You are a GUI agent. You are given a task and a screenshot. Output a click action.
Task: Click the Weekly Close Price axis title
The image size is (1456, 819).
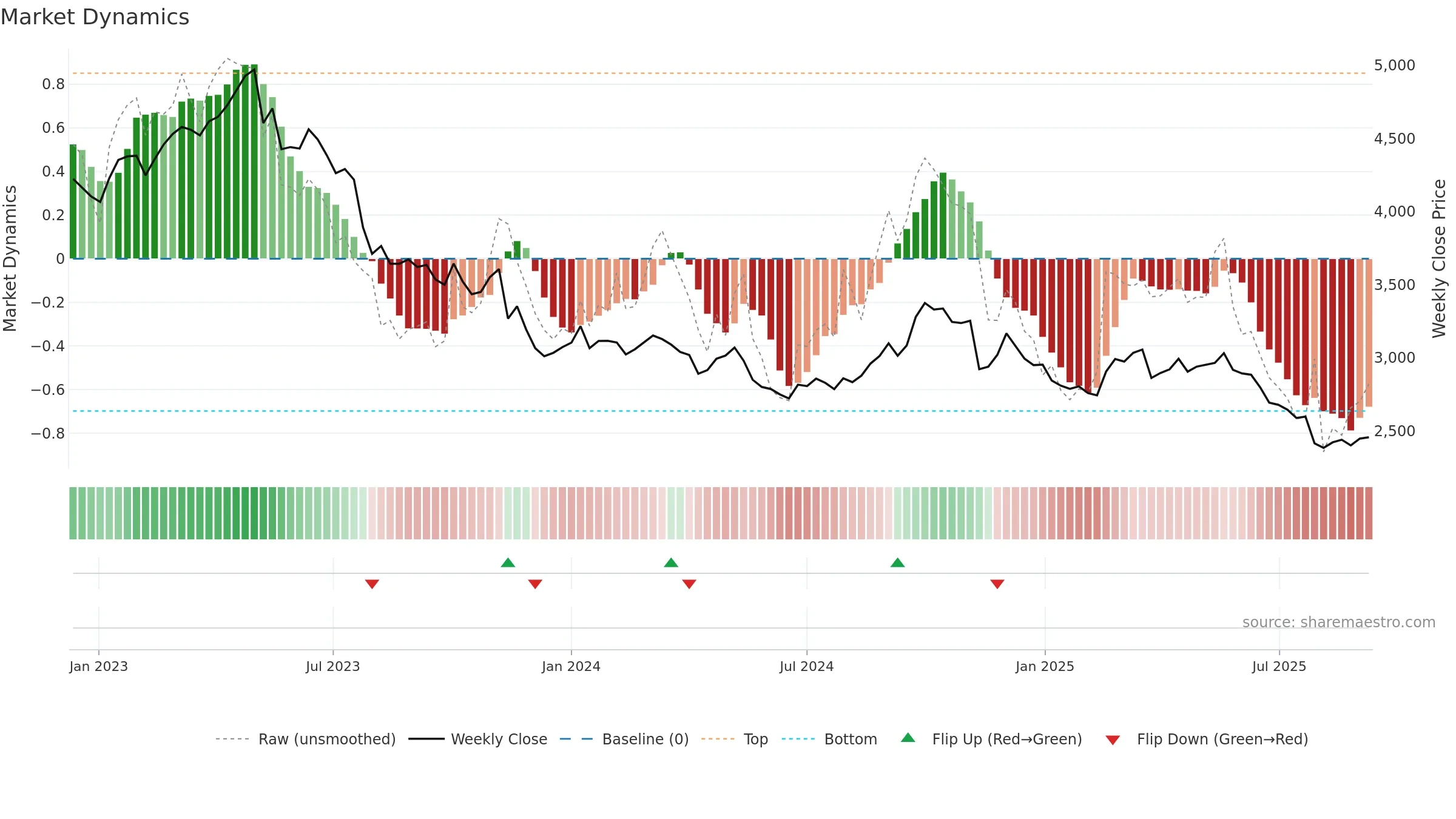click(x=1439, y=258)
